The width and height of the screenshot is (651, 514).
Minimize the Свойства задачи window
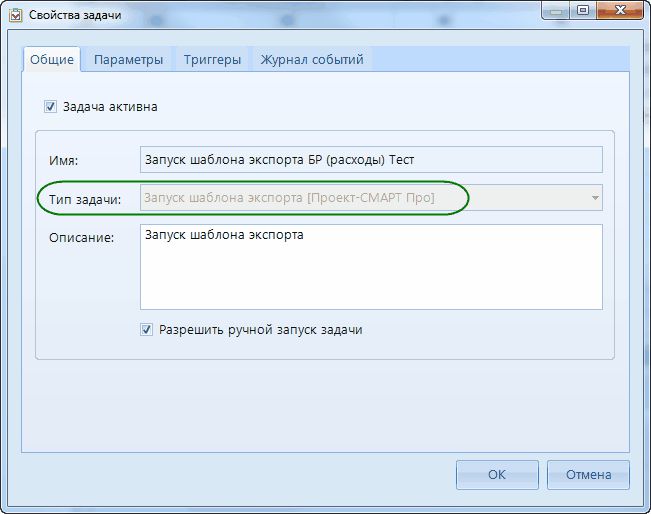[x=559, y=11]
